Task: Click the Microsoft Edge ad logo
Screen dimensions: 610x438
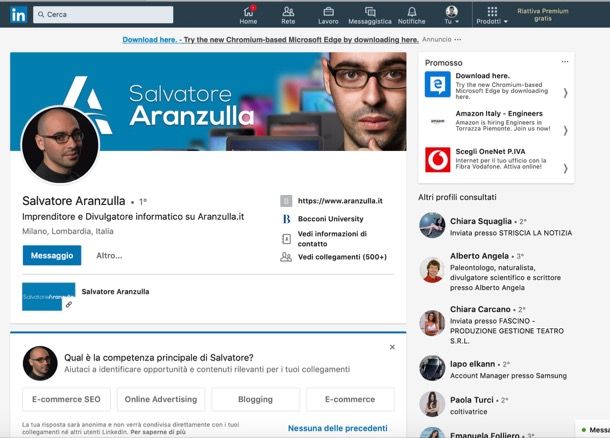Action: click(438, 84)
